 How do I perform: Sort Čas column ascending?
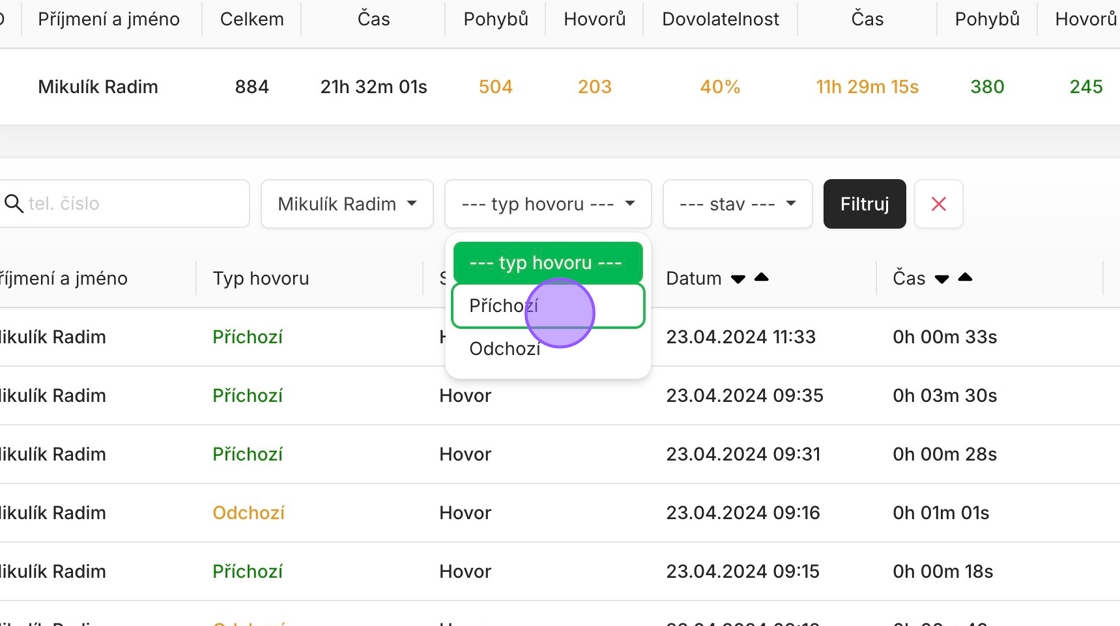point(965,277)
